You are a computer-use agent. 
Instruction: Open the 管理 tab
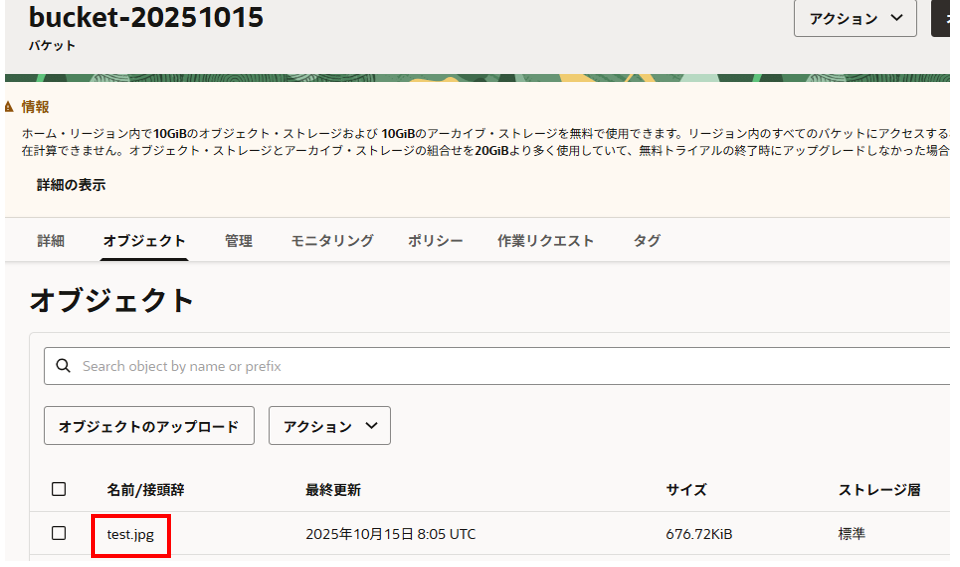coord(238,241)
